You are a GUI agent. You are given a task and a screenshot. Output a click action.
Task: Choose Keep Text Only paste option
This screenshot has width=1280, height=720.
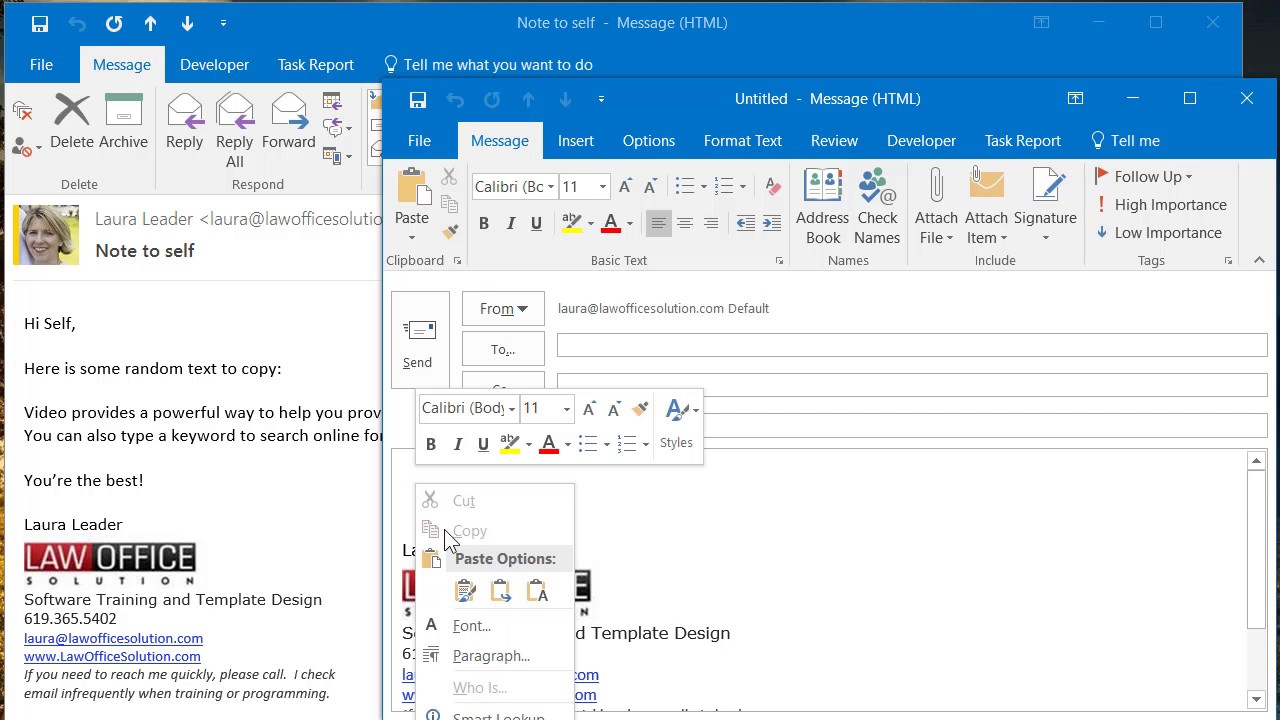click(537, 592)
